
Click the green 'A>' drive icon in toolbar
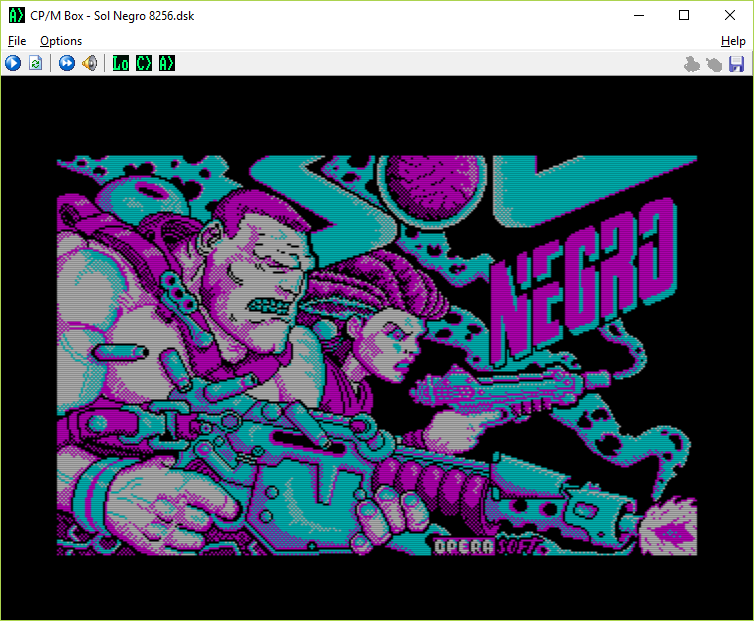pos(167,63)
